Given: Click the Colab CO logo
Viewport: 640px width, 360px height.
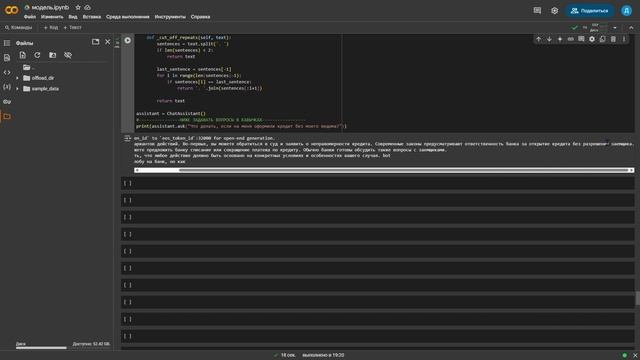Looking at the screenshot, I should click(x=11, y=10).
